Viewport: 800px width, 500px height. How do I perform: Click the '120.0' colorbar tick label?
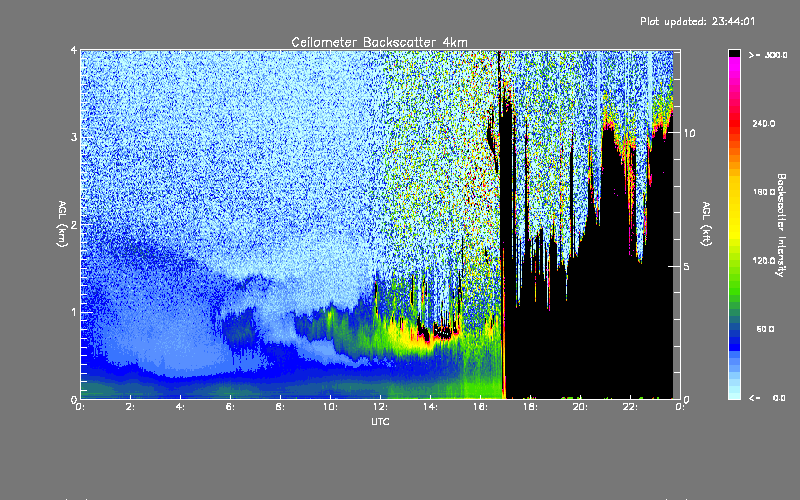[x=764, y=261]
